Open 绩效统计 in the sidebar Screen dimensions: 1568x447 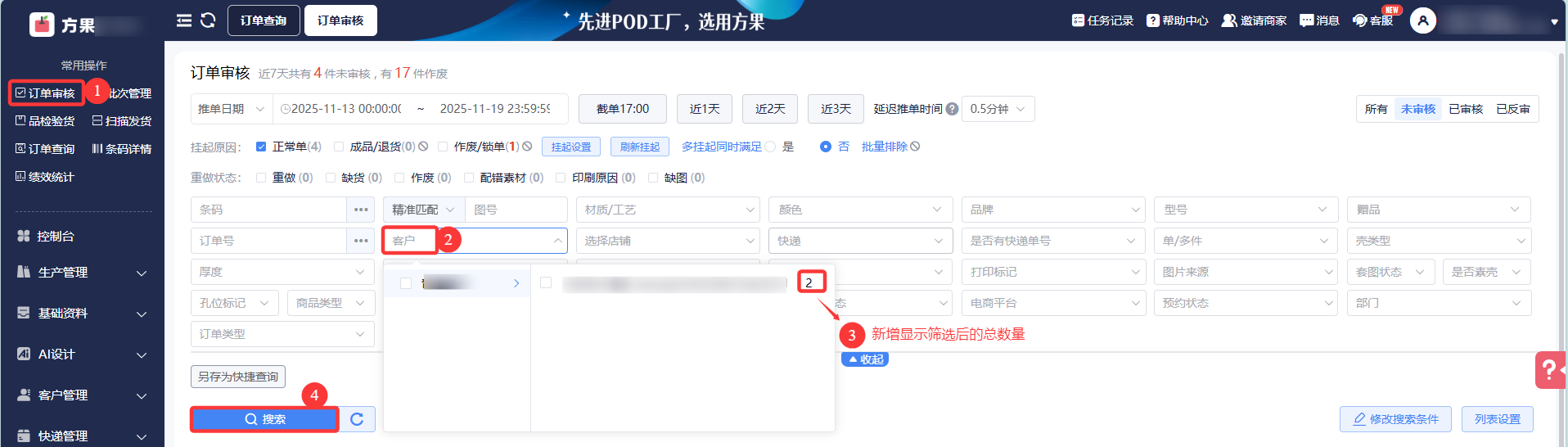(x=46, y=177)
